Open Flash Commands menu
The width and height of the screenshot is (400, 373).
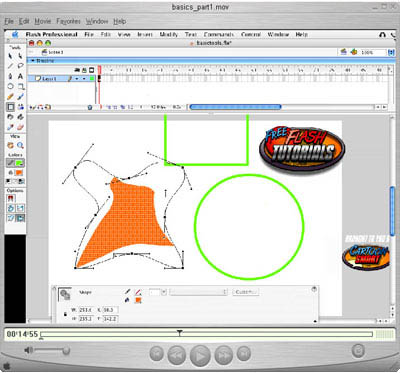(219, 34)
